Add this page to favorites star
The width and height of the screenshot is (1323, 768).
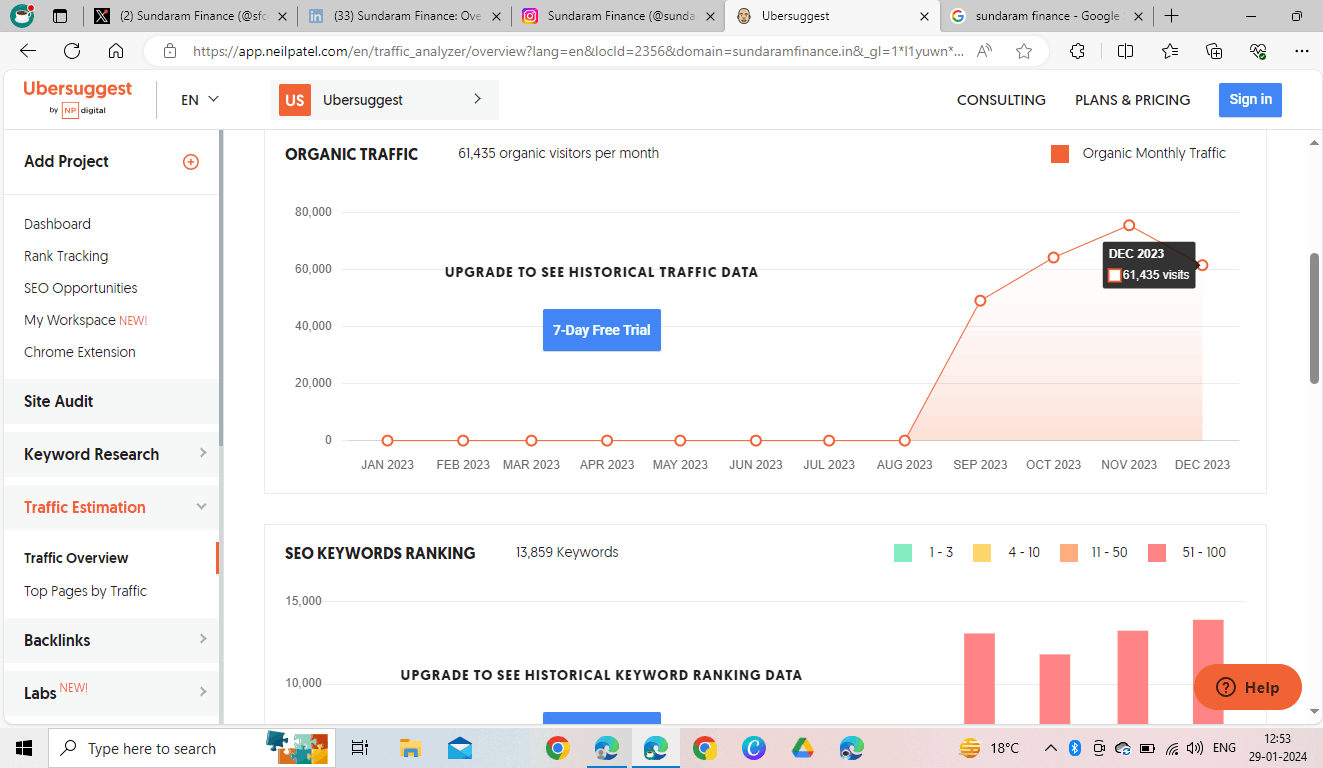coord(1024,51)
